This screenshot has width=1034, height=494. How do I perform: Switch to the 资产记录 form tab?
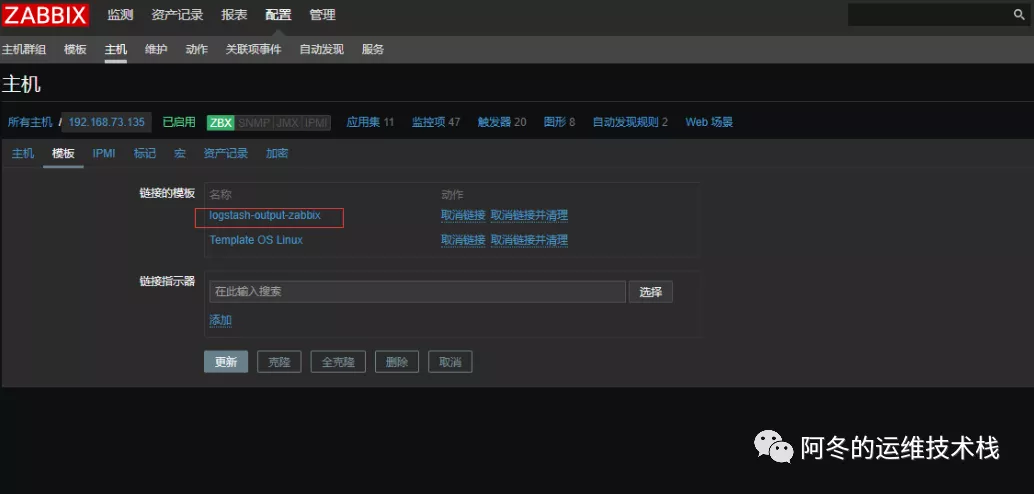tap(226, 154)
